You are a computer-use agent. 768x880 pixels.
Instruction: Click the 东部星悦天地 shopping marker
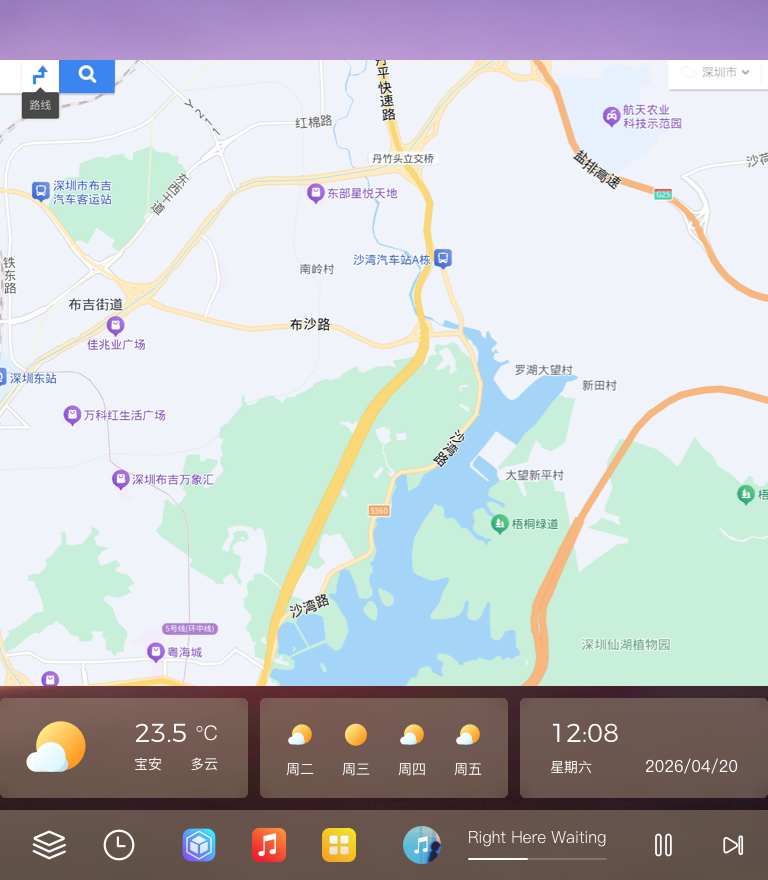click(x=316, y=194)
